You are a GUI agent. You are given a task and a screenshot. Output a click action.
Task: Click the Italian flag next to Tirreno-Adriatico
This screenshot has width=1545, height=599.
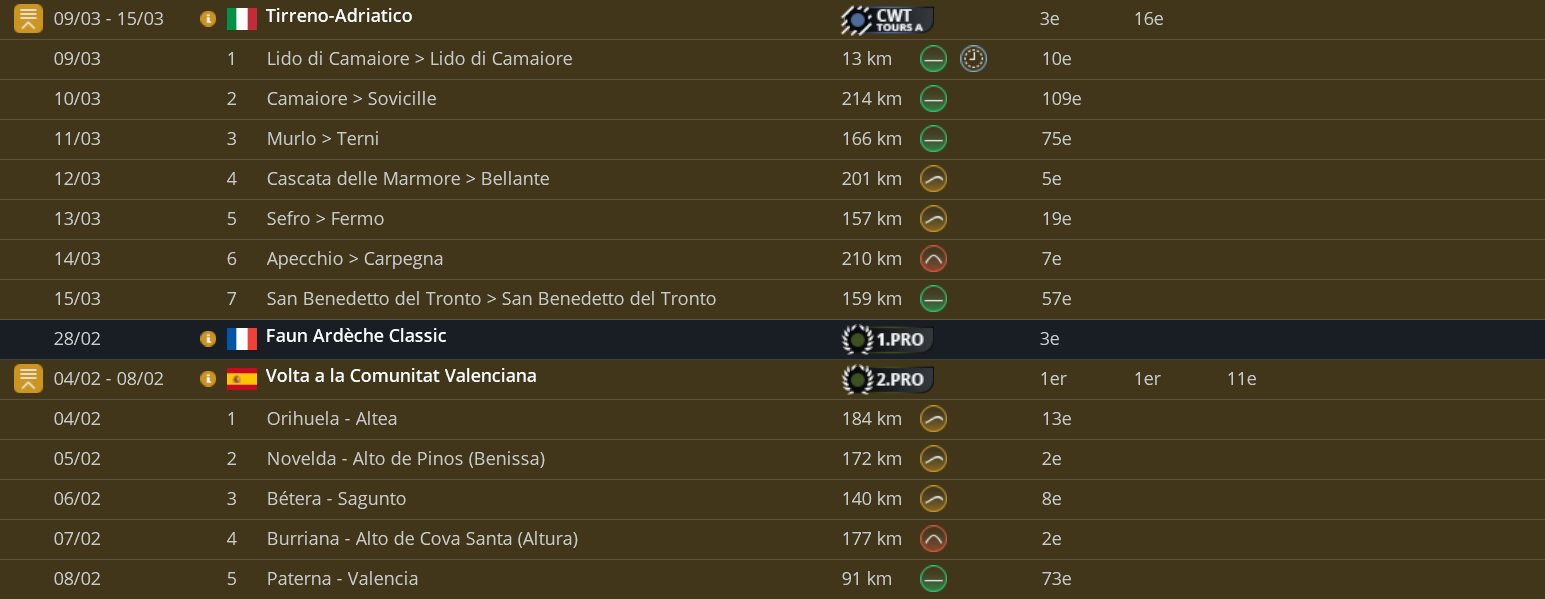click(242, 19)
